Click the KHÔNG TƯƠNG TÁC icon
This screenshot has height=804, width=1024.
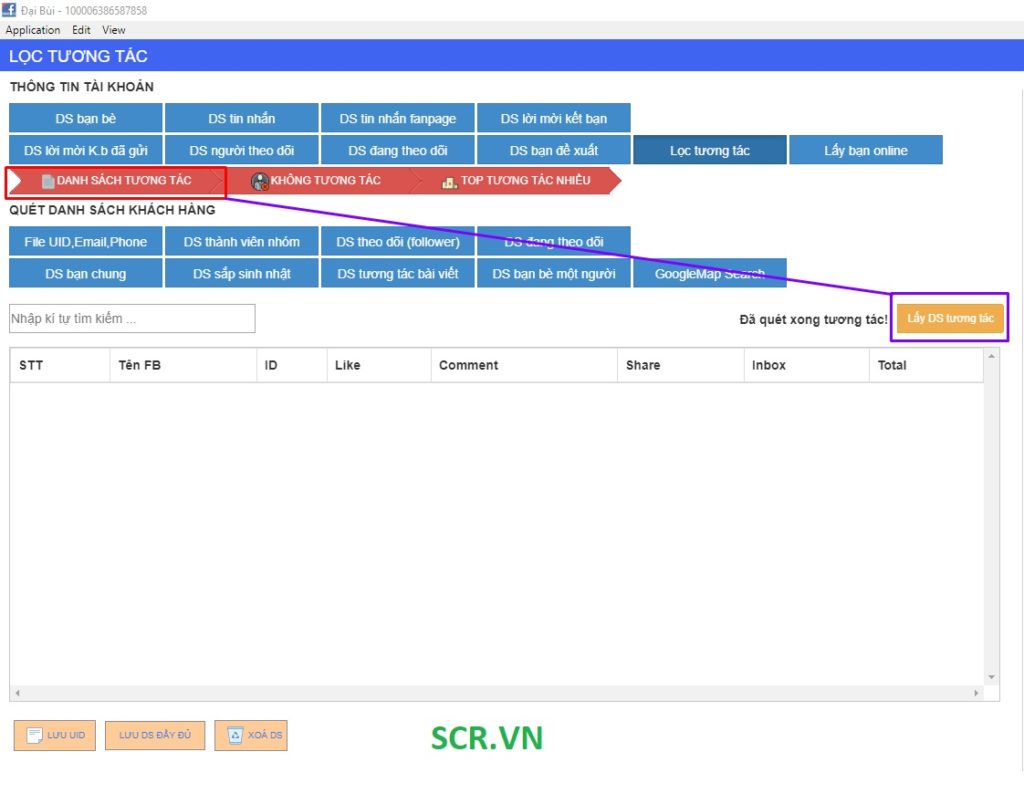click(260, 181)
